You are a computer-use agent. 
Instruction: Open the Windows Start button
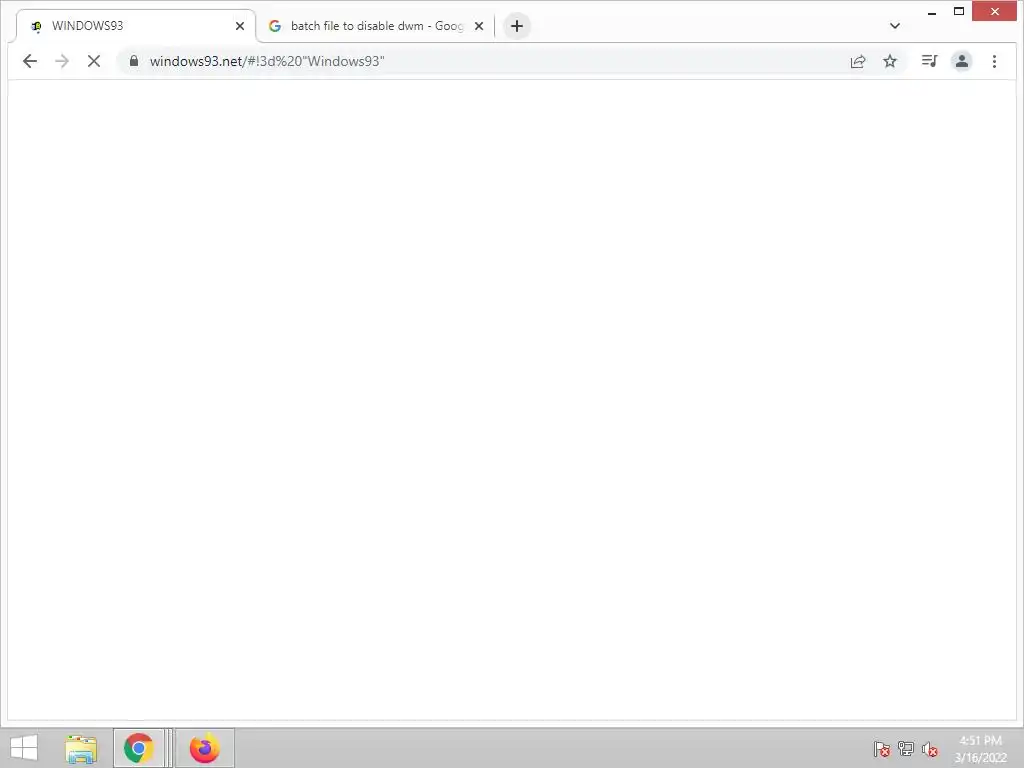[24, 748]
